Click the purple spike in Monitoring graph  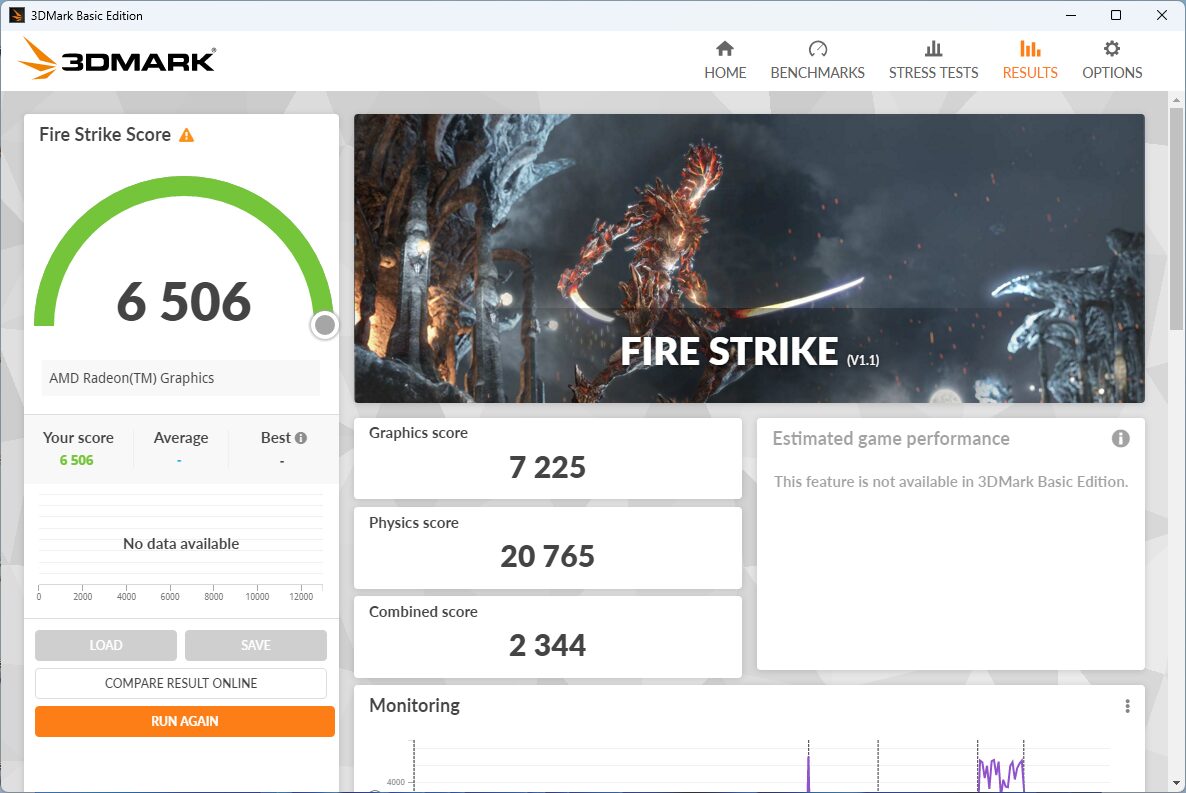click(x=809, y=772)
